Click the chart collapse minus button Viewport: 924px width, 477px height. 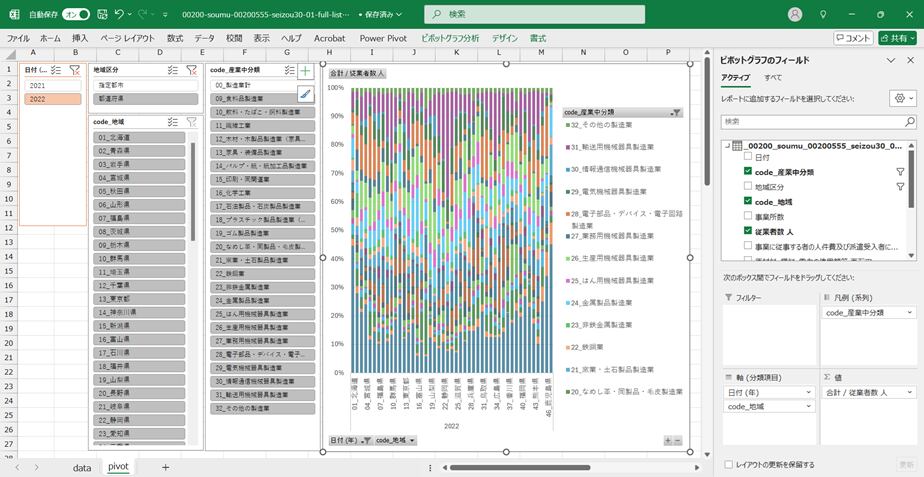tap(678, 440)
